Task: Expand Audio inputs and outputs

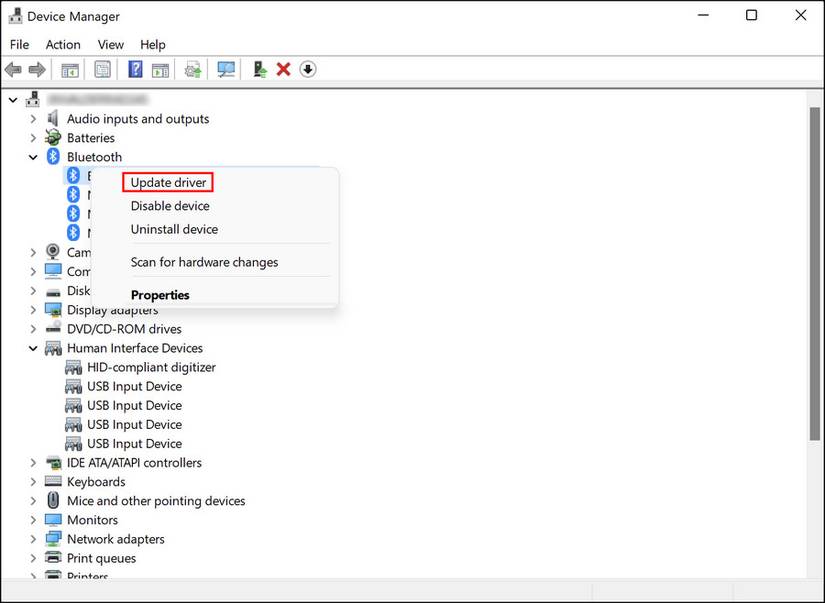Action: 33,119
